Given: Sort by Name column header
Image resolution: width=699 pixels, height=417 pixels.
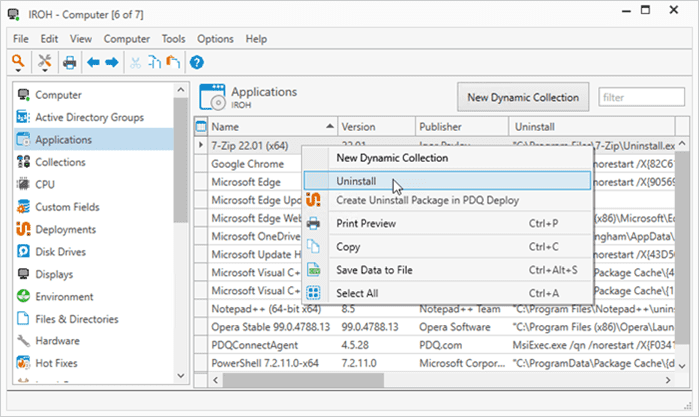Looking at the screenshot, I should coord(272,127).
